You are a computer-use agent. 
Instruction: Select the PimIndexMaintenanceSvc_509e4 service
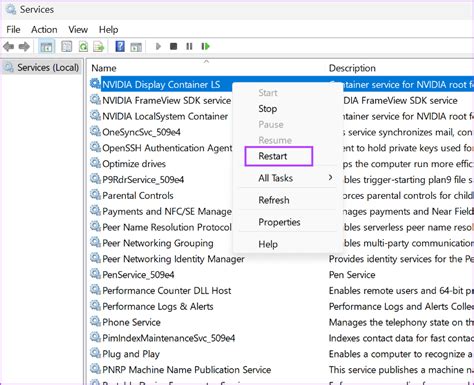(169, 338)
